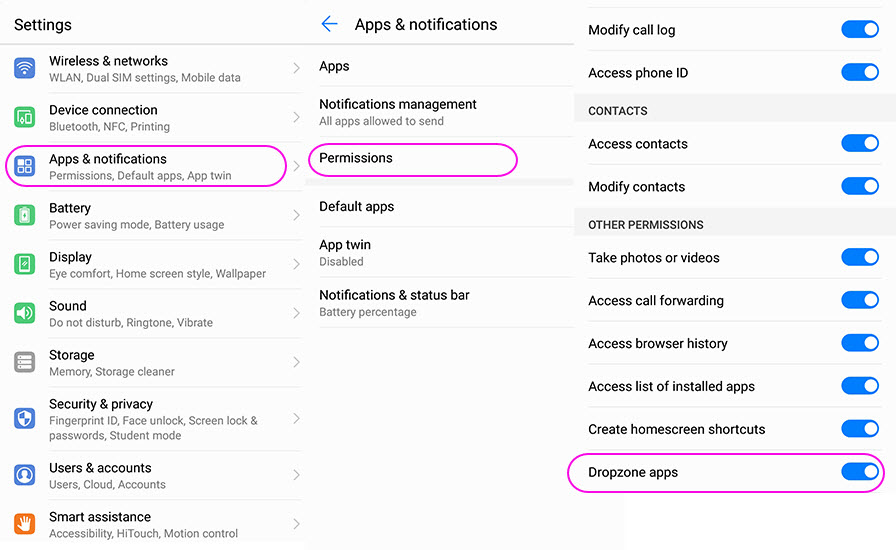Click the Storage settings icon
This screenshot has height=550, width=896.
click(x=25, y=362)
